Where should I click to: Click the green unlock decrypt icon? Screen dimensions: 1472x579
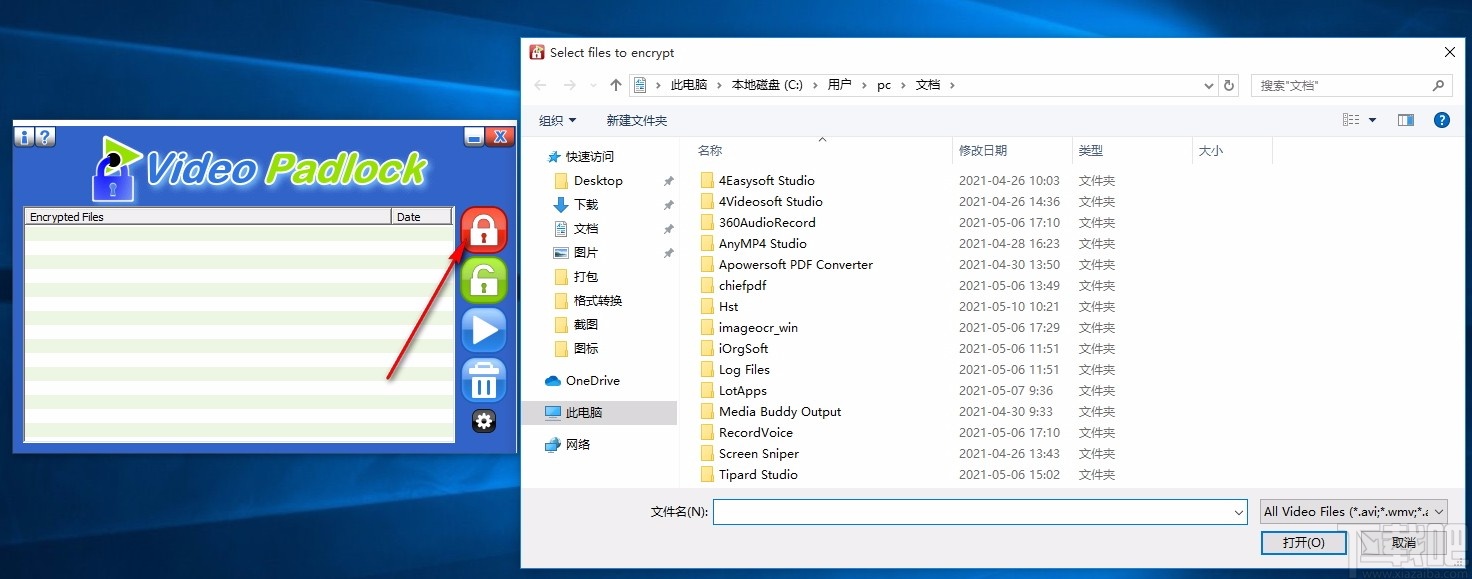tap(484, 280)
